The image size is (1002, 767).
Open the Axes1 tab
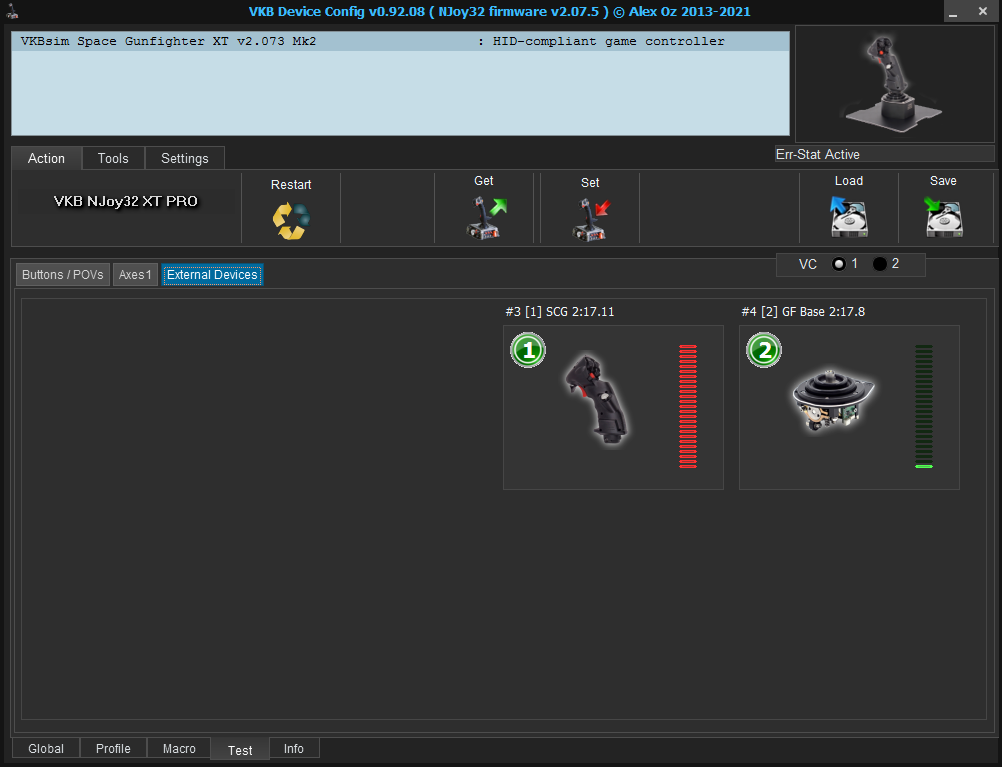click(x=135, y=275)
